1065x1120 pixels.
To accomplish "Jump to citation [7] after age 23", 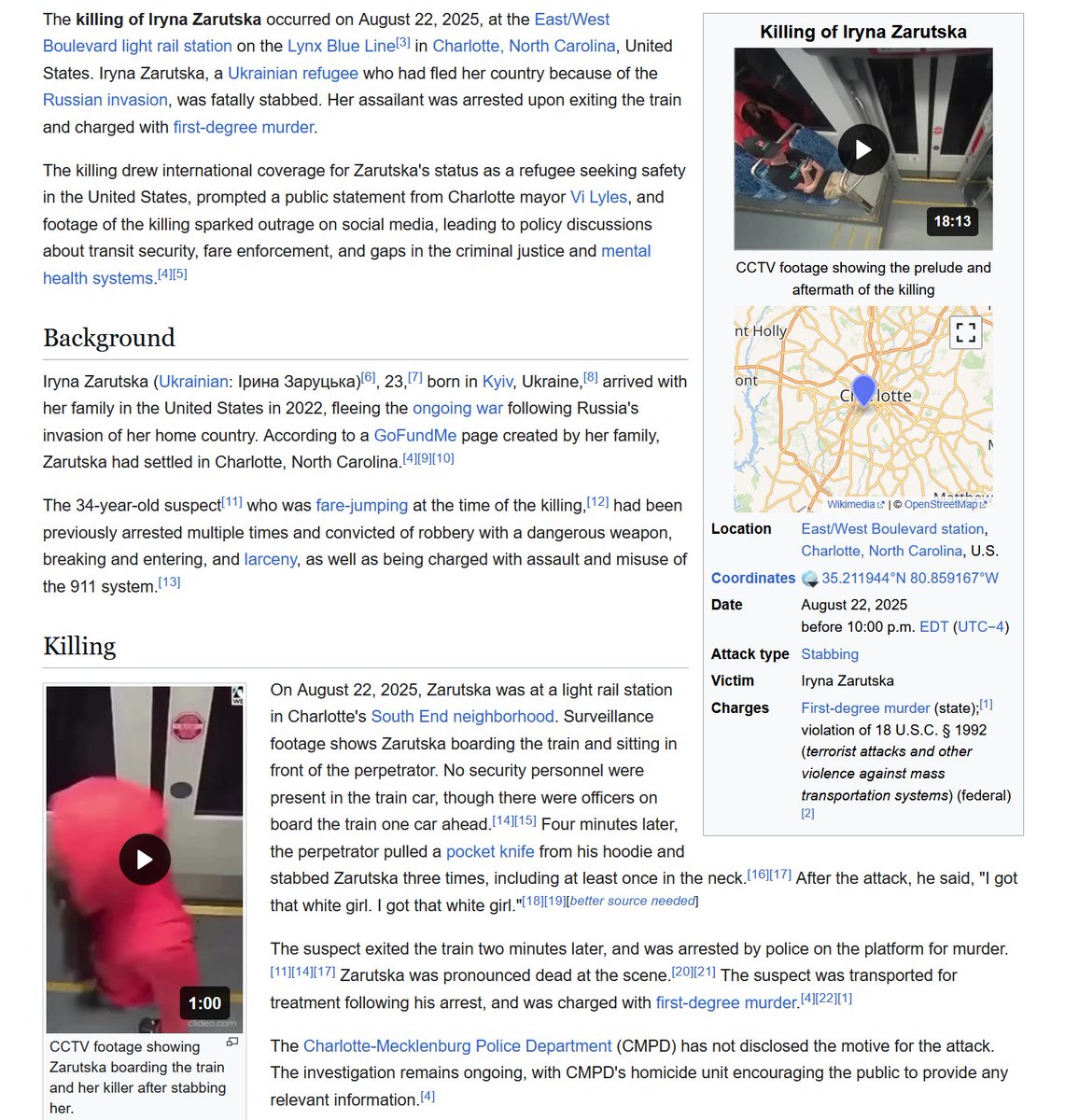I will pyautogui.click(x=415, y=377).
